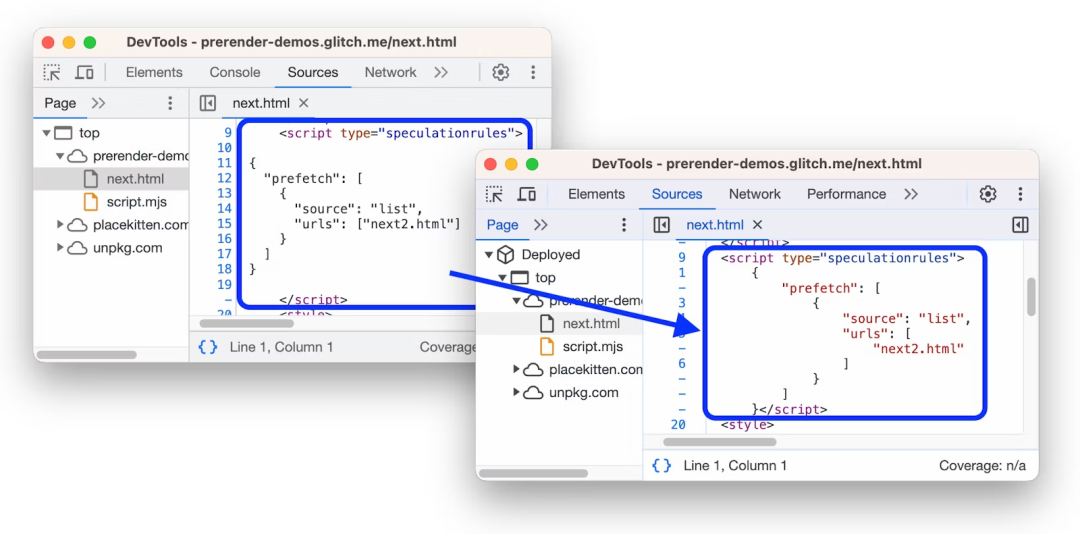Click "prefetch" key in back window code
1080x534 pixels.
tap(305, 178)
